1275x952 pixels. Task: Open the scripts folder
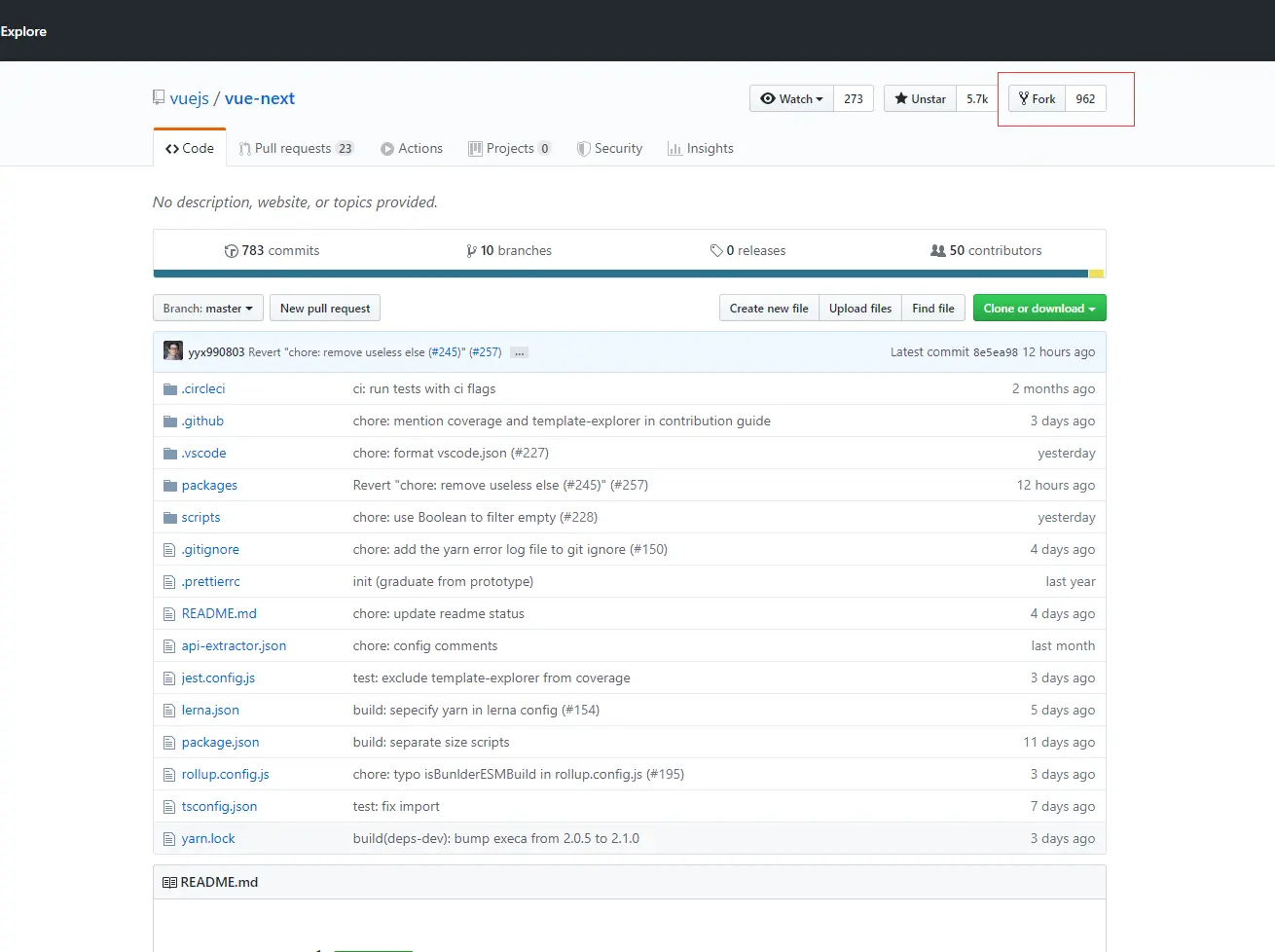(200, 518)
